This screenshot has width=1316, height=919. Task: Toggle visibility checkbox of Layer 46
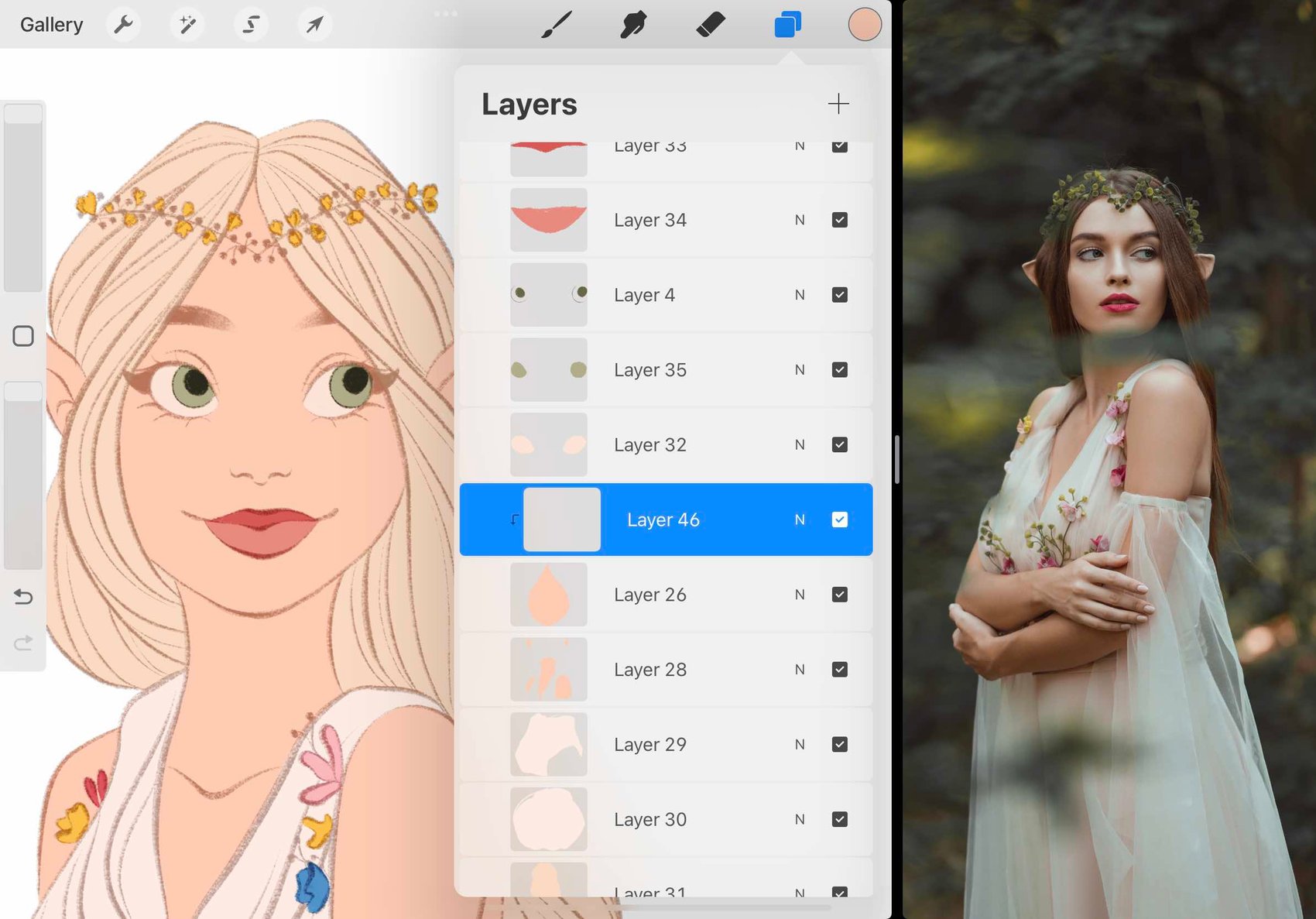840,520
